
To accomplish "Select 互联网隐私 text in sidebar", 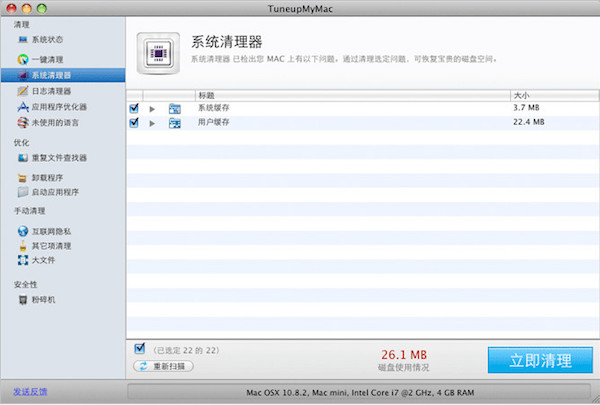I will tap(51, 231).
